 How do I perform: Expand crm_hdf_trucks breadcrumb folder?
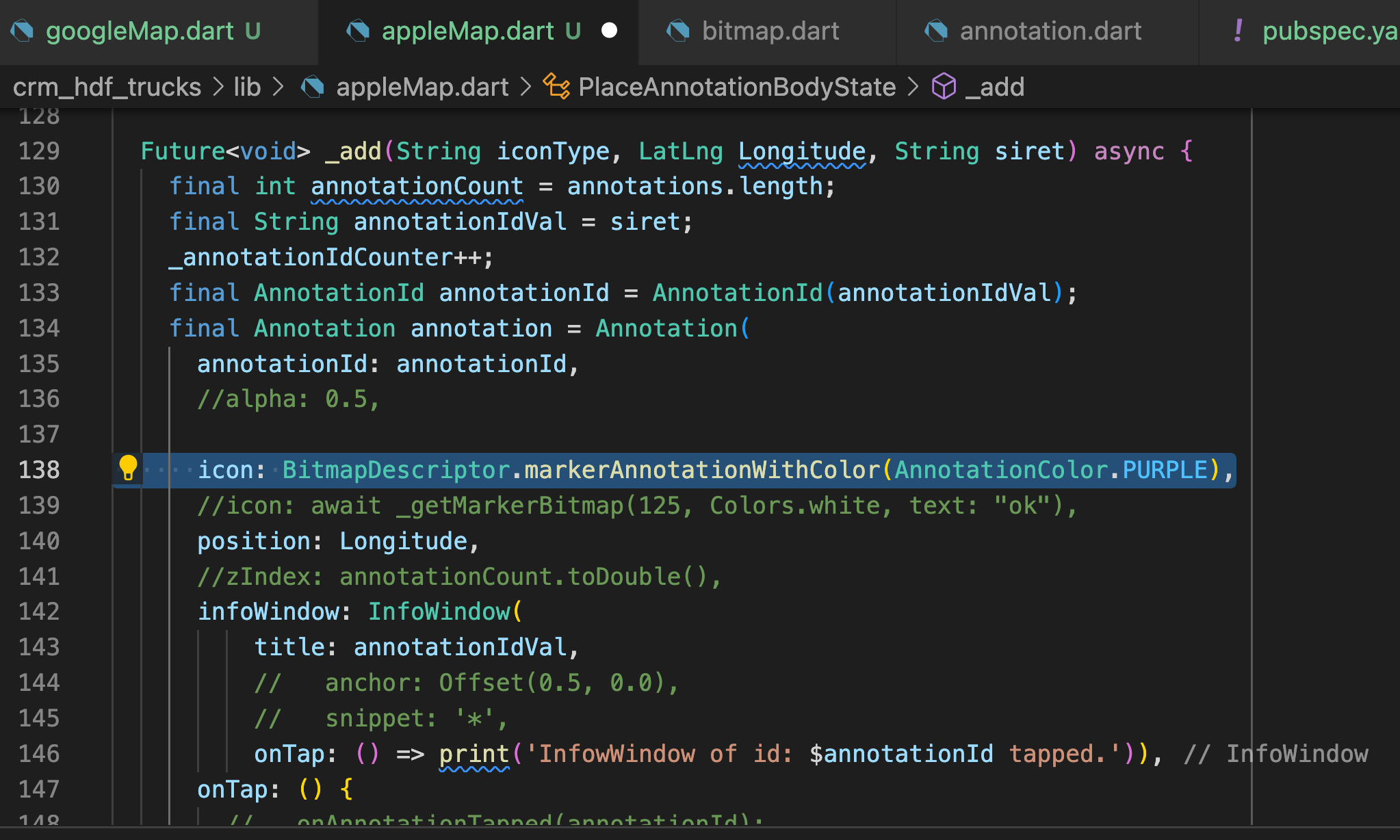click(x=107, y=87)
